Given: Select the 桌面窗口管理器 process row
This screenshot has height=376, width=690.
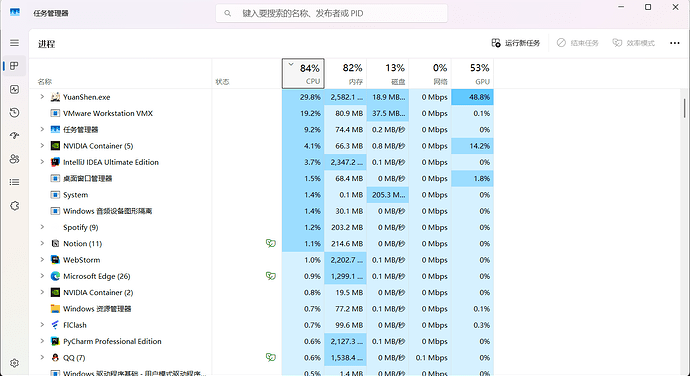Looking at the screenshot, I should [261, 178].
